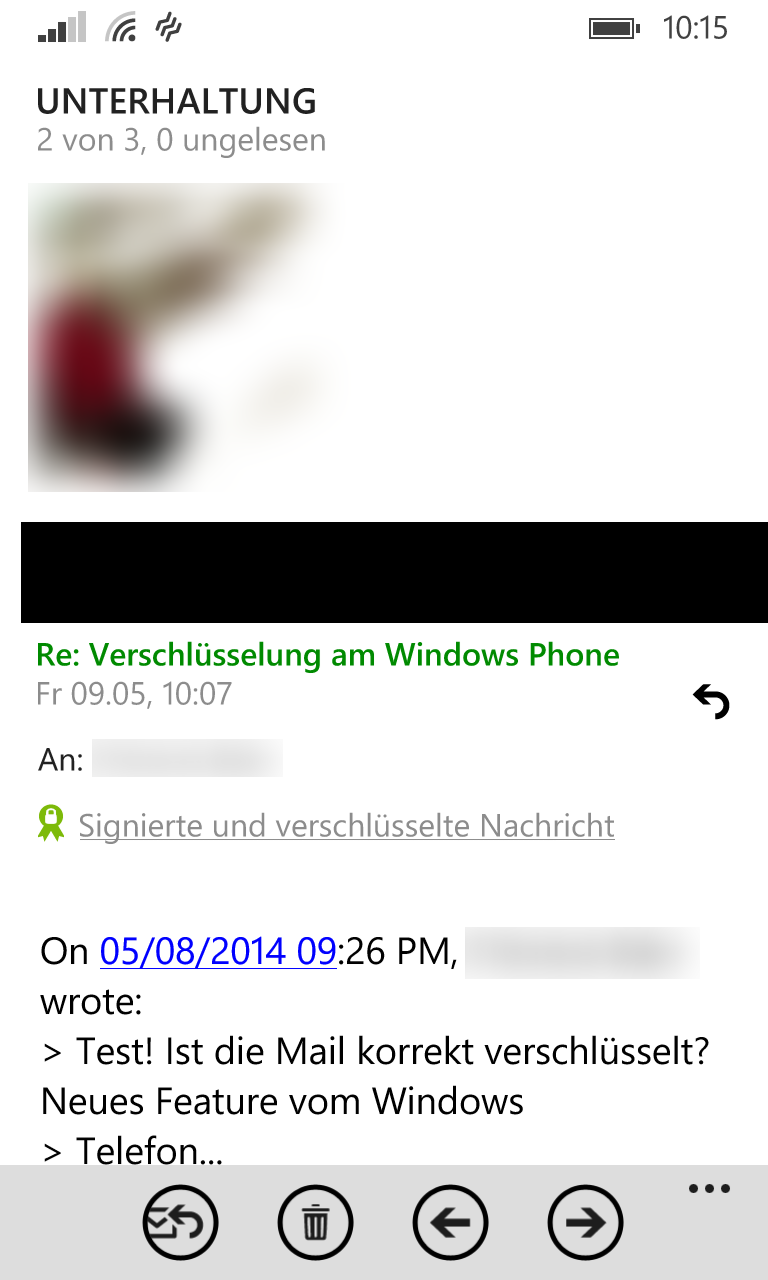
Task: Tap the blacked-out sender name bar
Action: click(x=394, y=572)
